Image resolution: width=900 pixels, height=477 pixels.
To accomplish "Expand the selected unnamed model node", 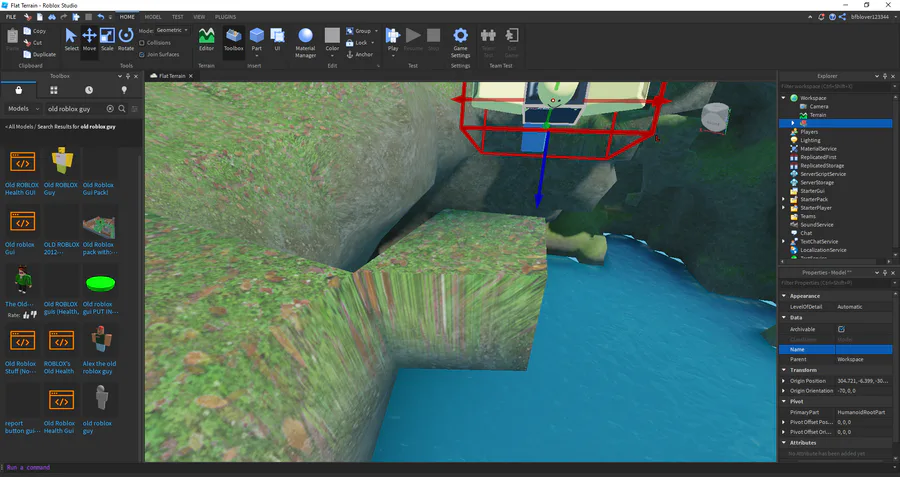I will [x=793, y=123].
